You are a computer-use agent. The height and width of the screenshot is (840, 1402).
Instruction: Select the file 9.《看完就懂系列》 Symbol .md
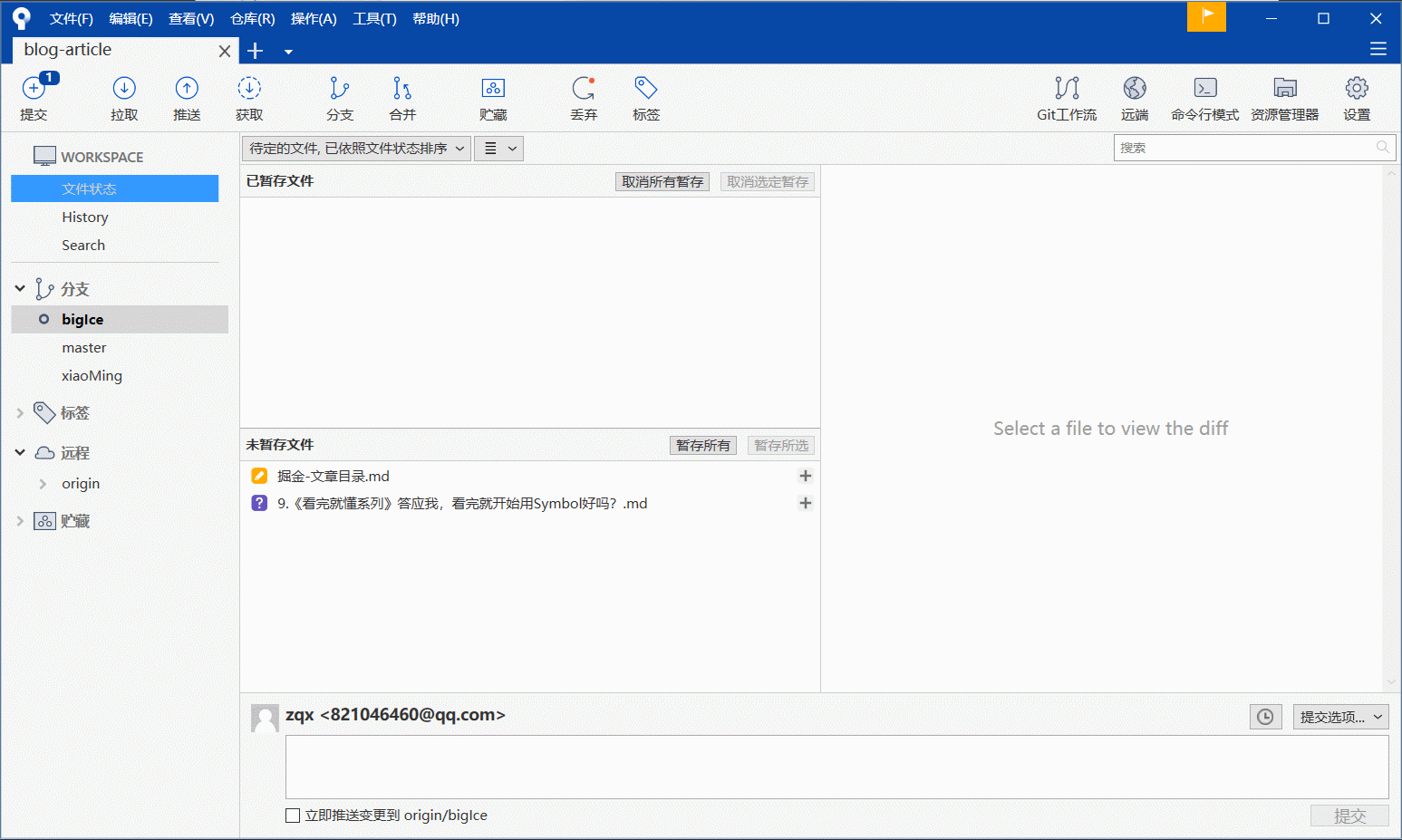pos(530,503)
